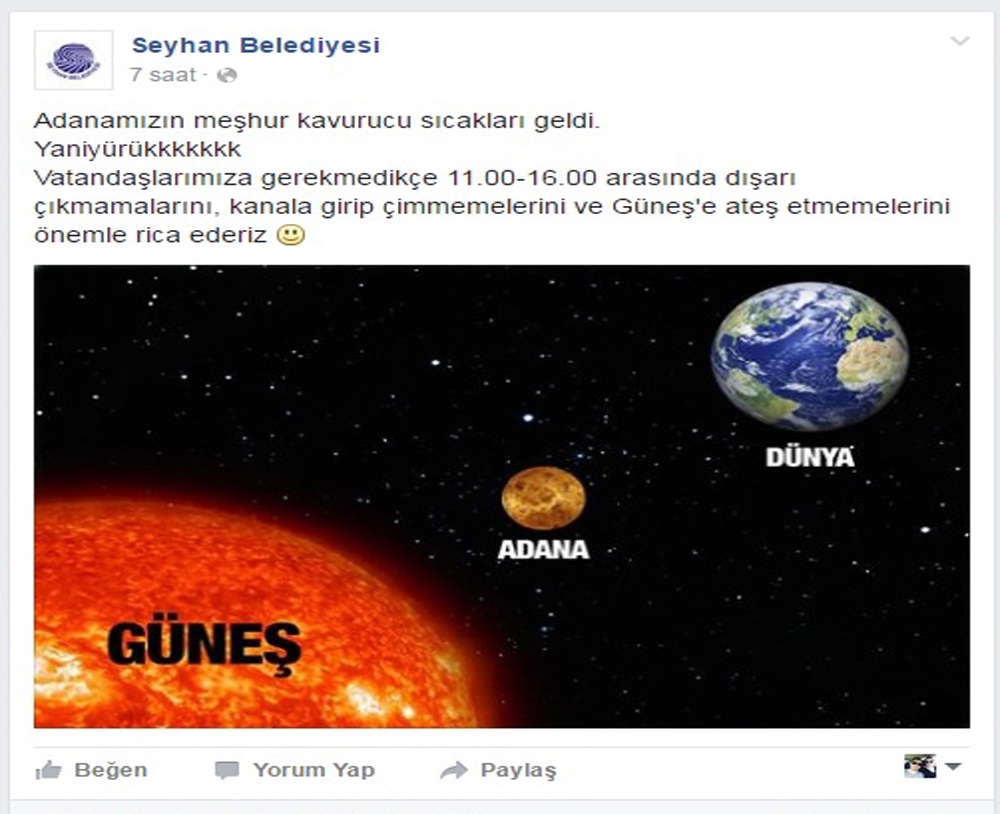Click the DÜNYA label under the Earth

pos(810,457)
